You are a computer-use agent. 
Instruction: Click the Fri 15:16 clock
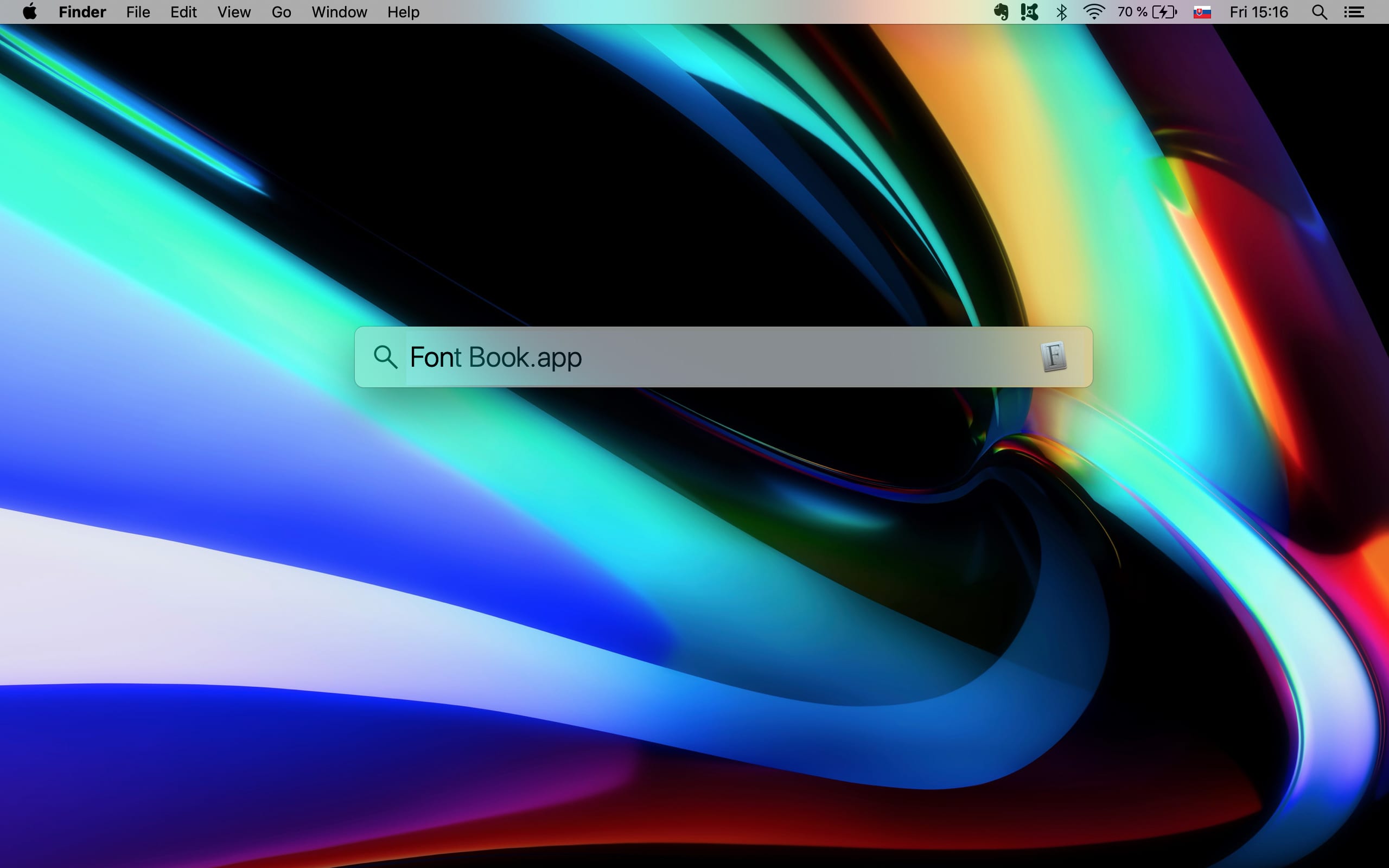click(x=1259, y=12)
